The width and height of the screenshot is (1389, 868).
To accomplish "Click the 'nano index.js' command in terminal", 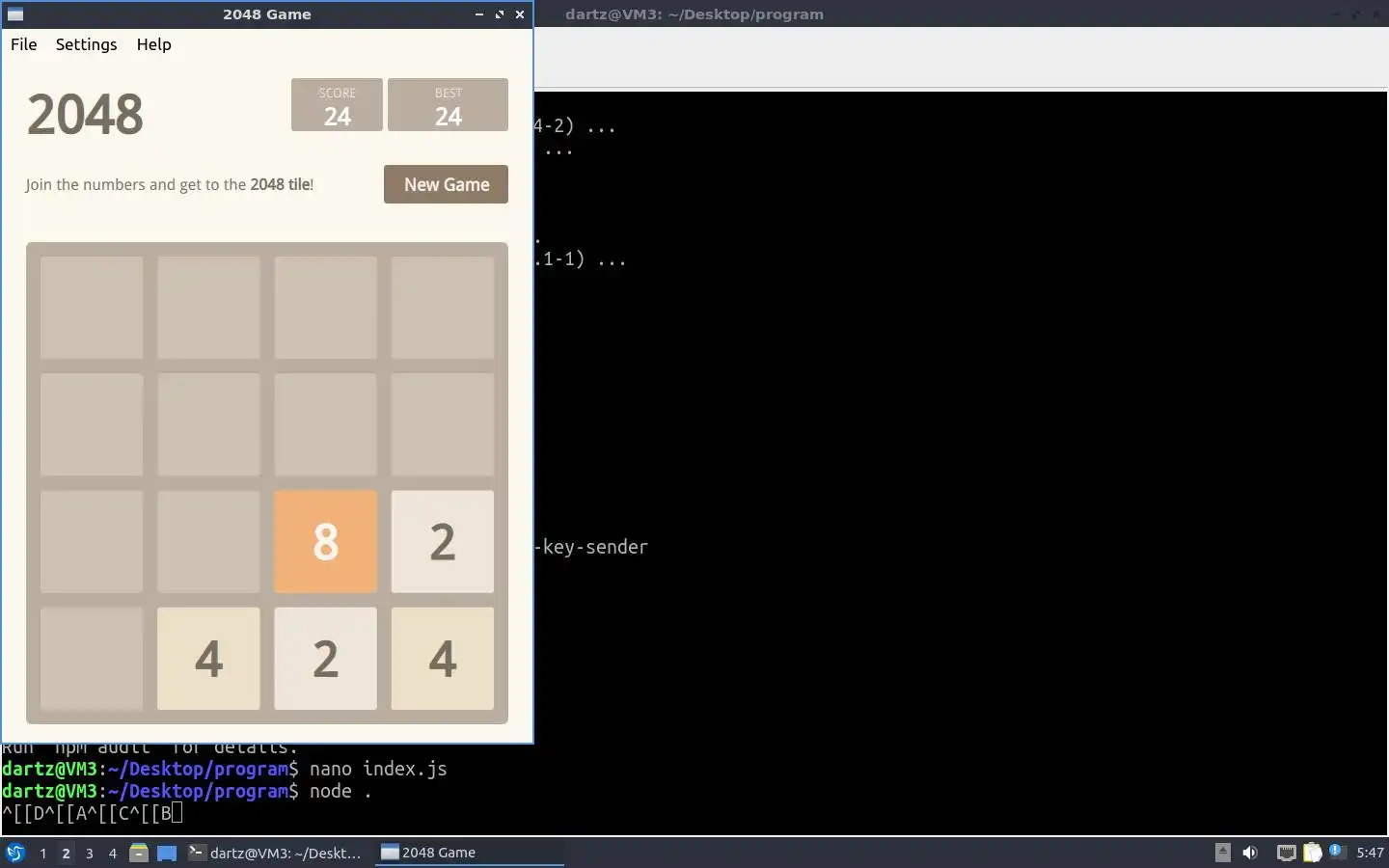I will [378, 769].
